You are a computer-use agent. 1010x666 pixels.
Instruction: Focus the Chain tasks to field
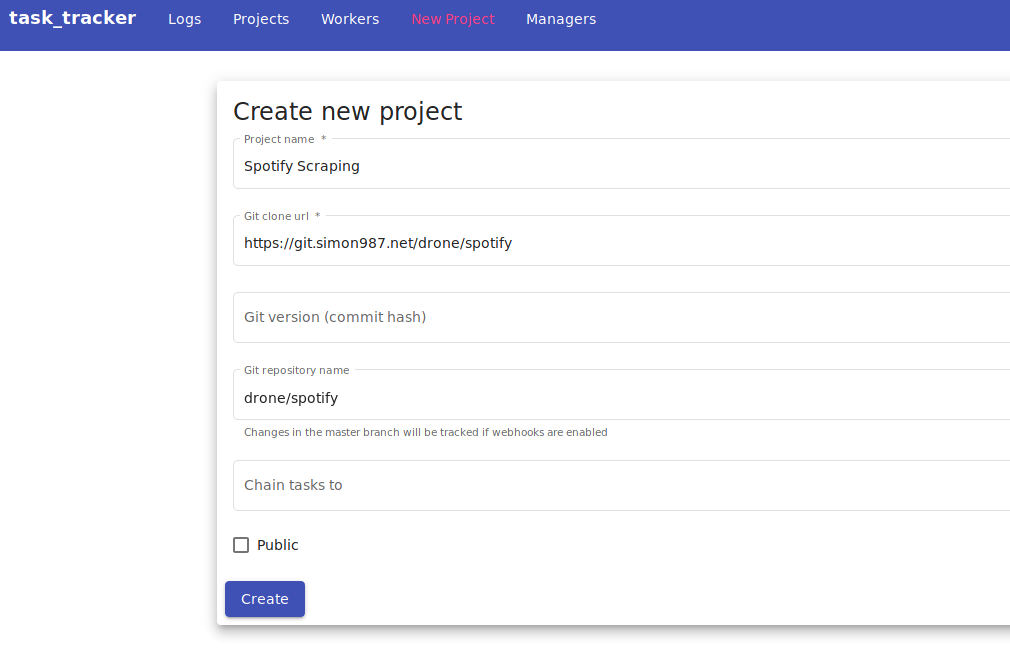point(622,486)
